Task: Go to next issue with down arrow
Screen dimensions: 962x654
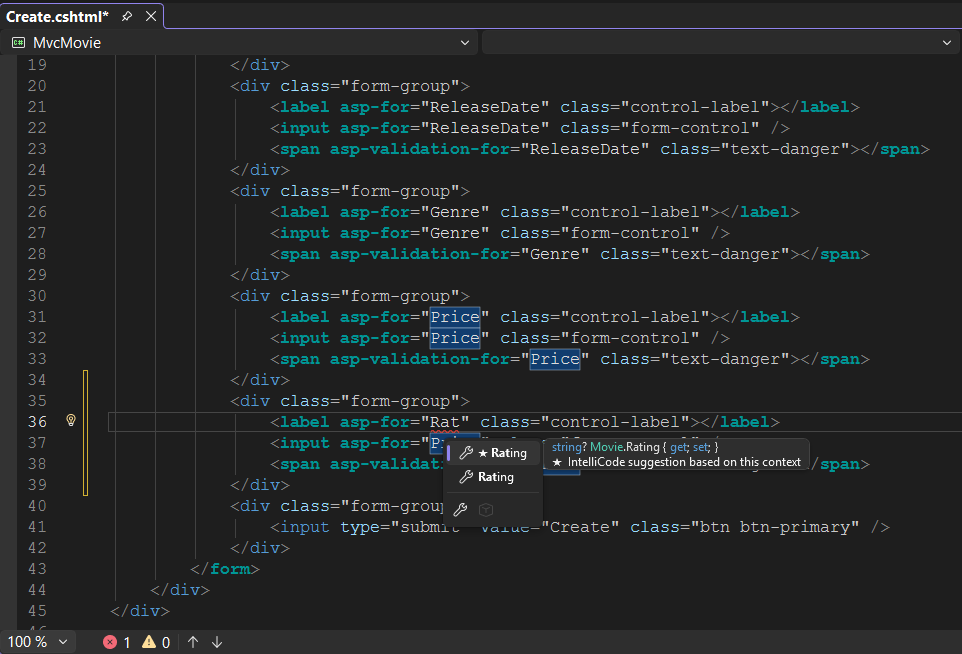Action: (x=217, y=642)
